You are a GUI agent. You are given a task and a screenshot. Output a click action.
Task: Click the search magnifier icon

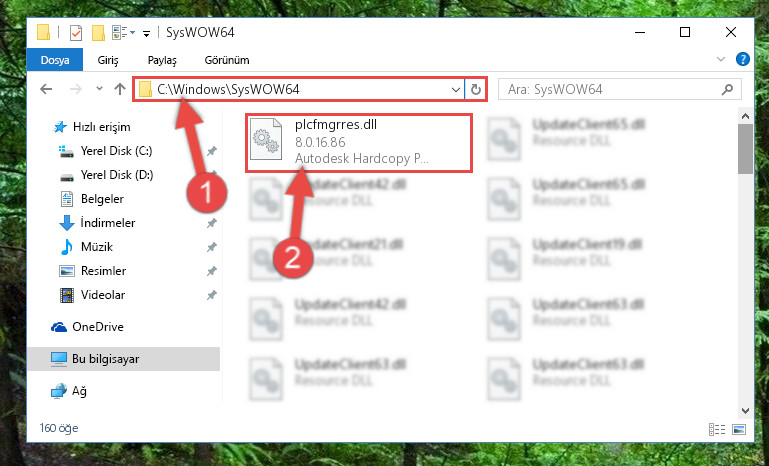(x=727, y=89)
